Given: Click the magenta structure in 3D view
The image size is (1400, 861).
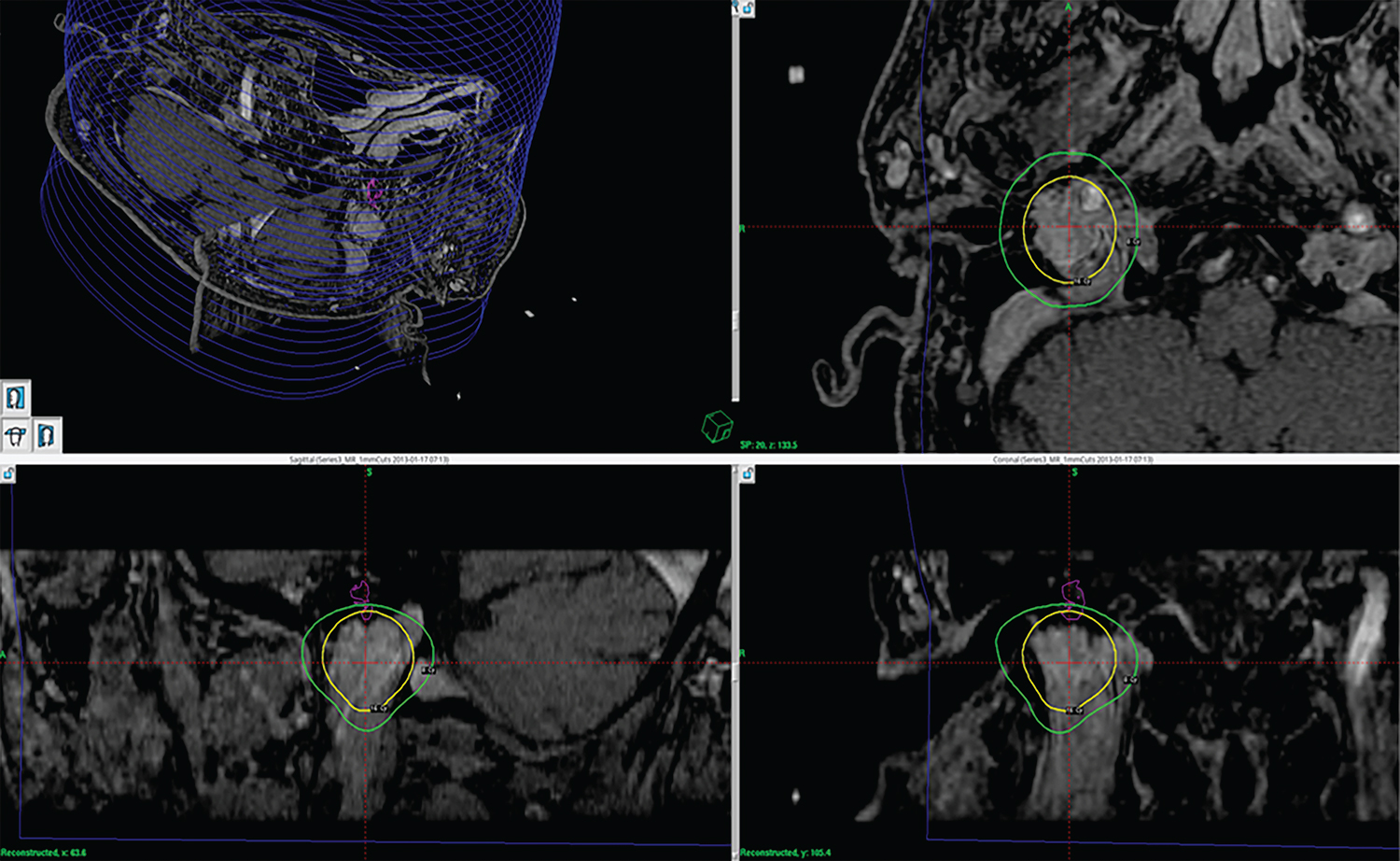Looking at the screenshot, I should tap(373, 192).
